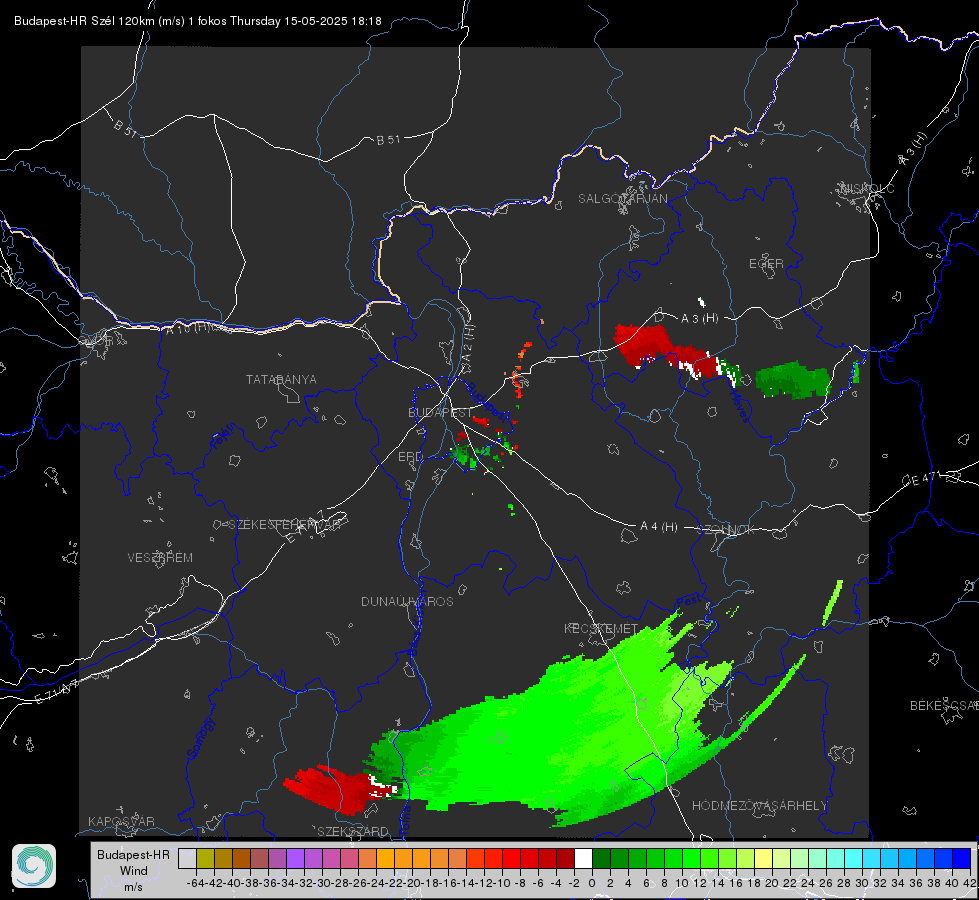Click the A 10 (H) road label
Image resolution: width=979 pixels, height=900 pixels.
pos(187,328)
